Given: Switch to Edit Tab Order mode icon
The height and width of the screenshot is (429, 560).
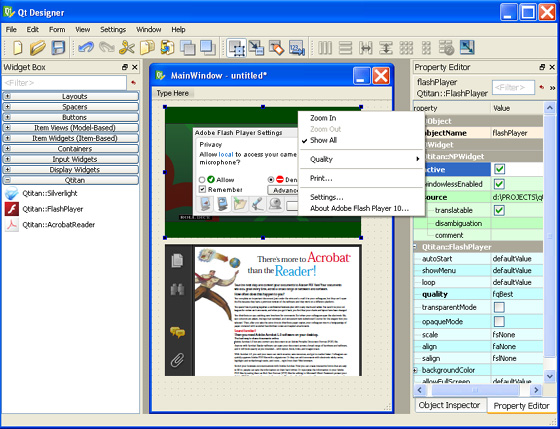Looking at the screenshot, I should point(297,48).
